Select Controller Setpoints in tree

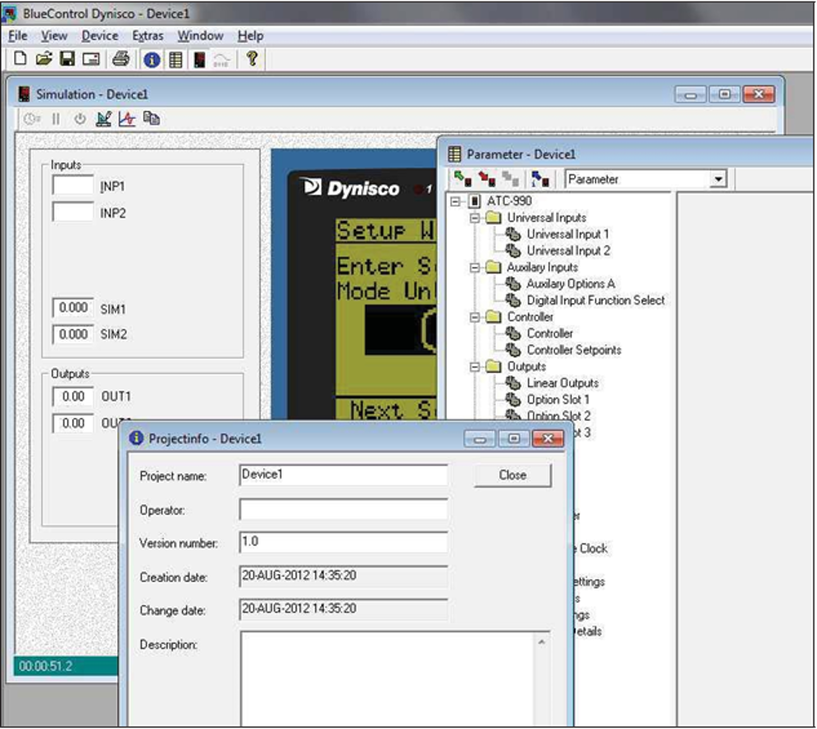click(x=574, y=350)
